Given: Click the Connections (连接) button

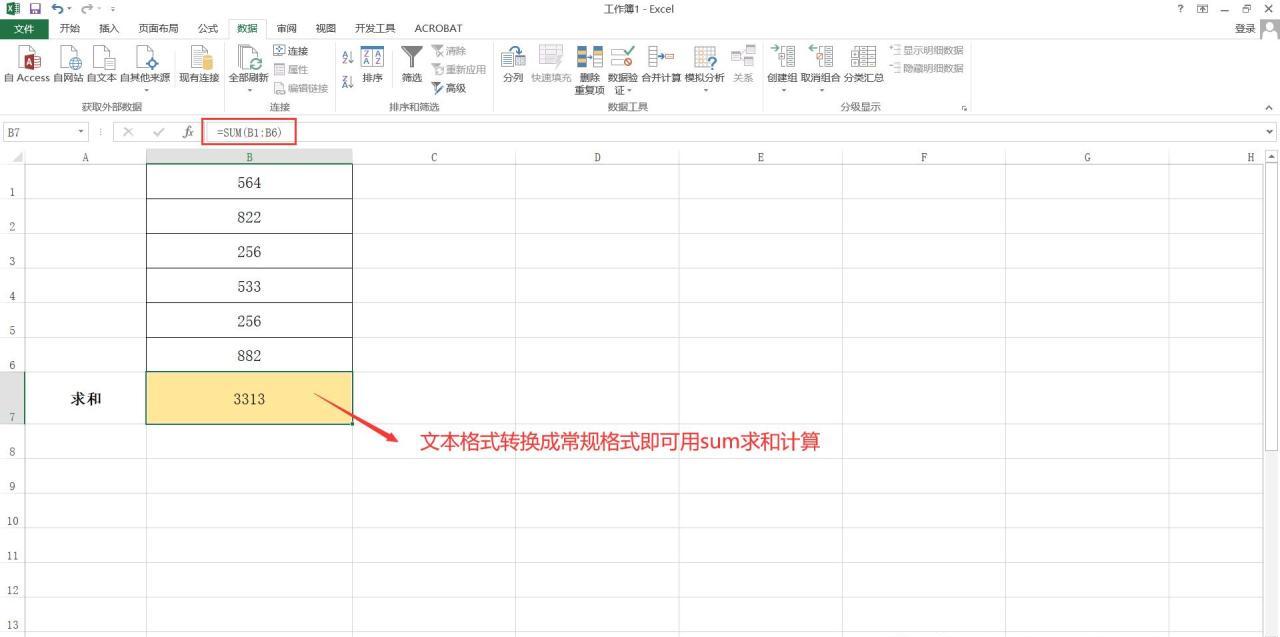Looking at the screenshot, I should click(x=290, y=51).
